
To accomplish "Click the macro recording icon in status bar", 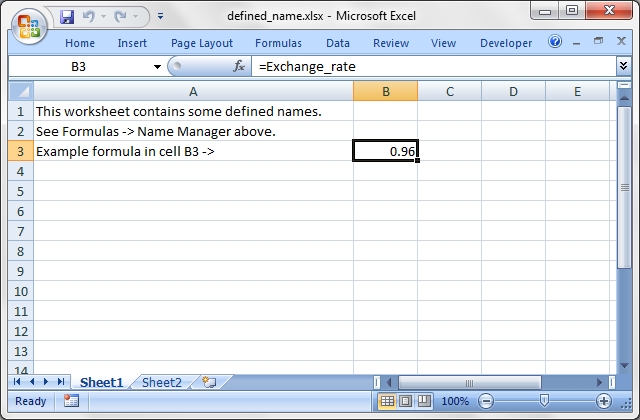I will point(71,401).
